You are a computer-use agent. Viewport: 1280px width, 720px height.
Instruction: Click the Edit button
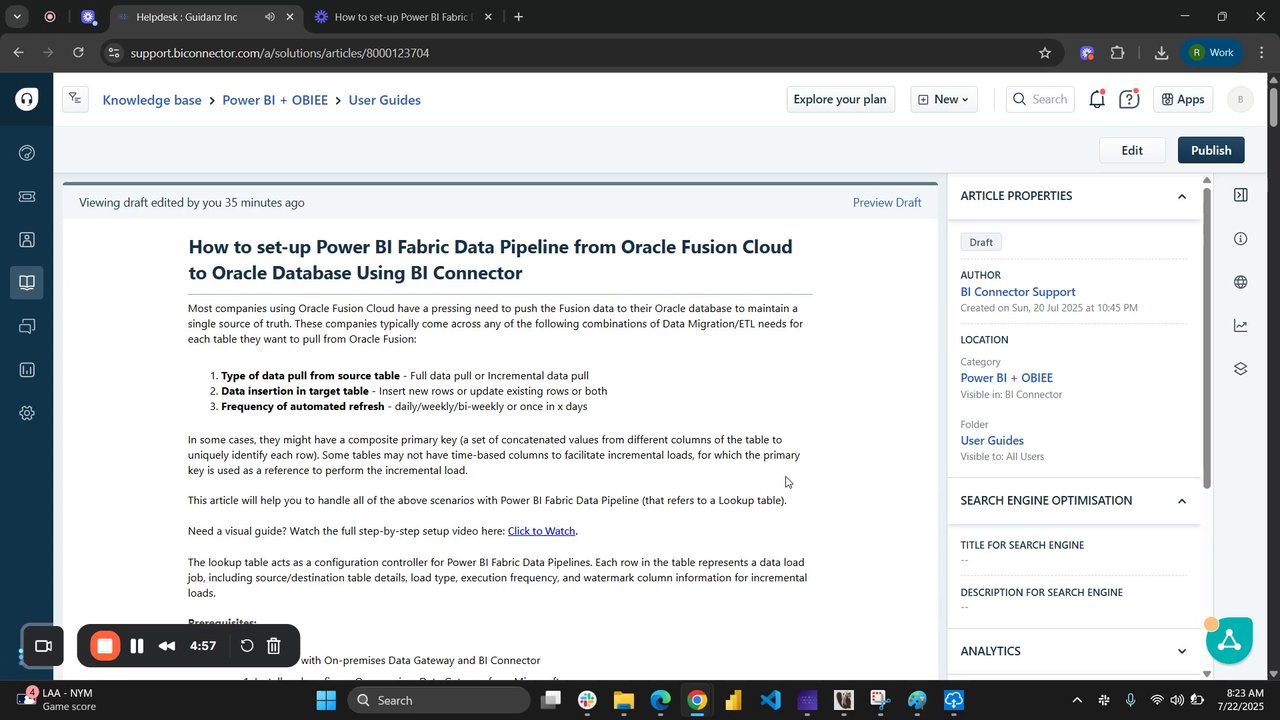click(1132, 150)
